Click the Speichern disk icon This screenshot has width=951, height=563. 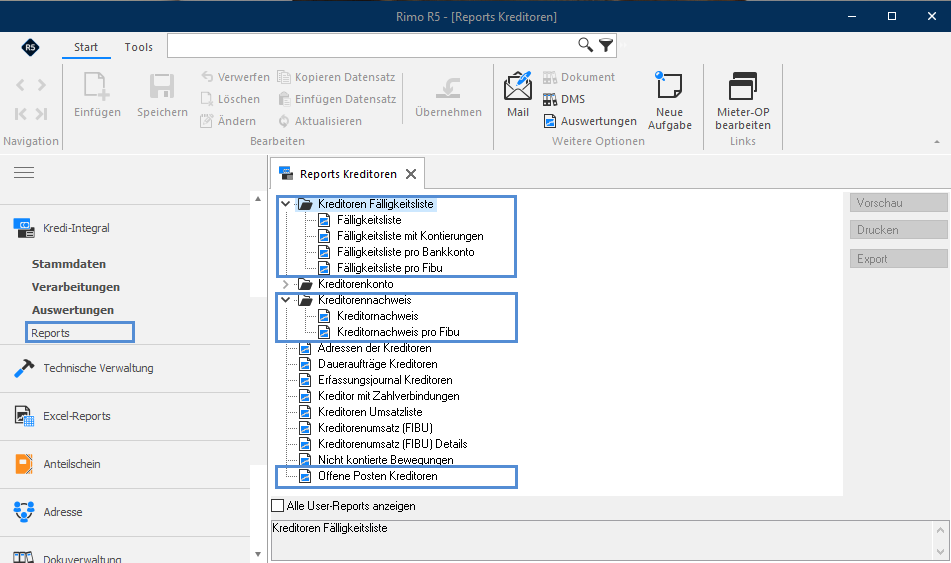162,87
